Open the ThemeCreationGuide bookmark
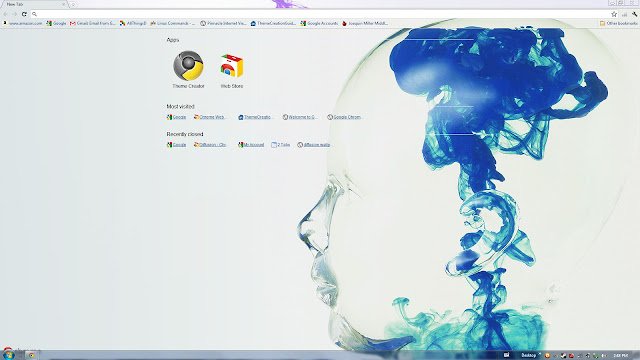This screenshot has width=640, height=360. (273, 24)
